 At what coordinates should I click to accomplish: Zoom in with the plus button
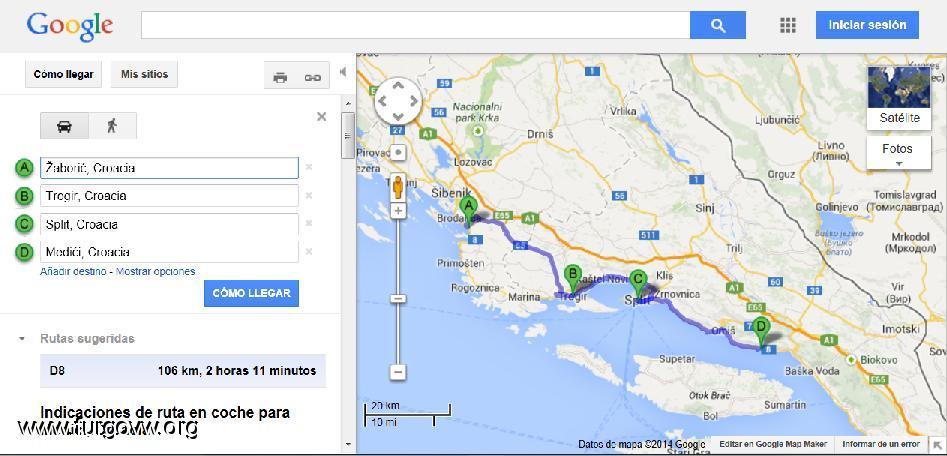tap(397, 211)
